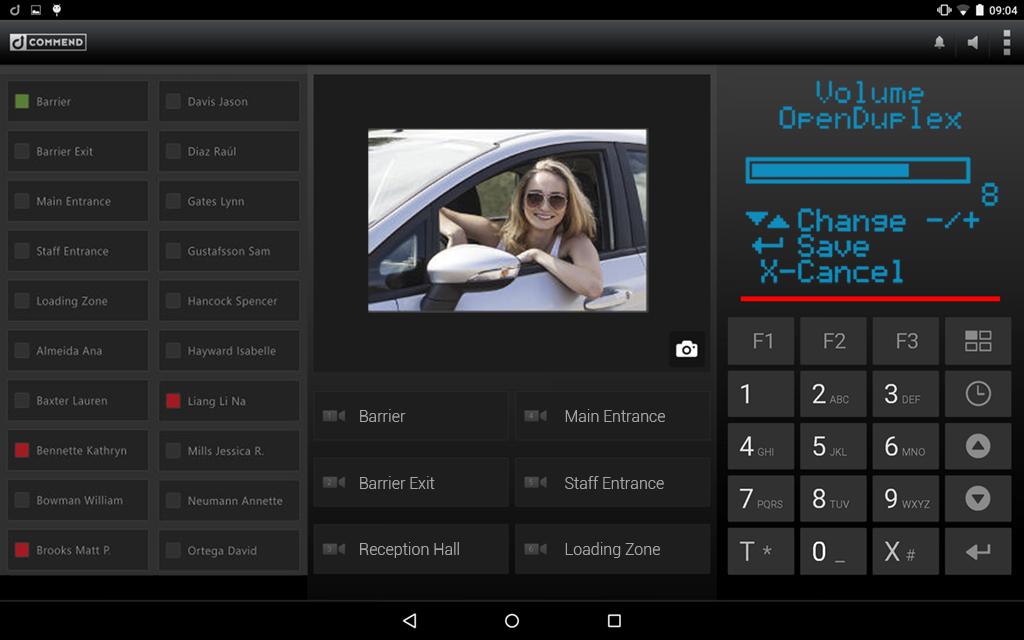Tap the X hash cancel key
Screen dimensions: 1024x640
(906, 552)
